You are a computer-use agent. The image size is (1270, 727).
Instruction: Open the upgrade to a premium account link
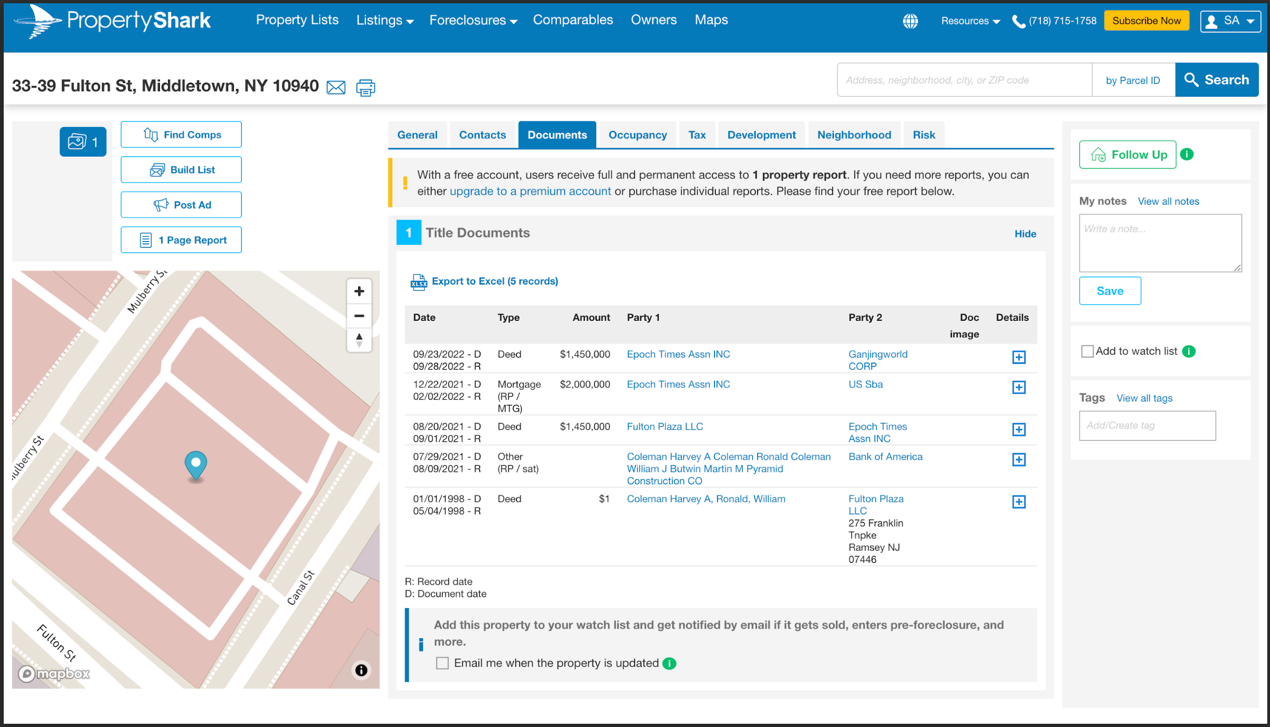point(530,191)
